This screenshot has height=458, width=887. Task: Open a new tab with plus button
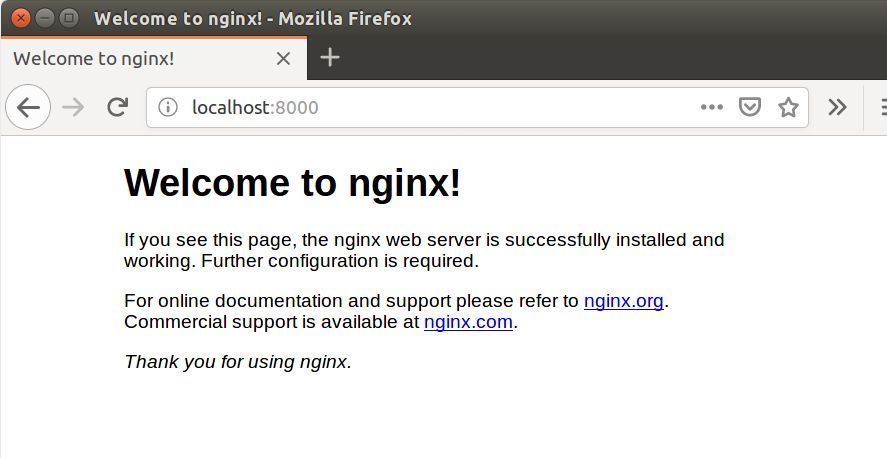[330, 58]
